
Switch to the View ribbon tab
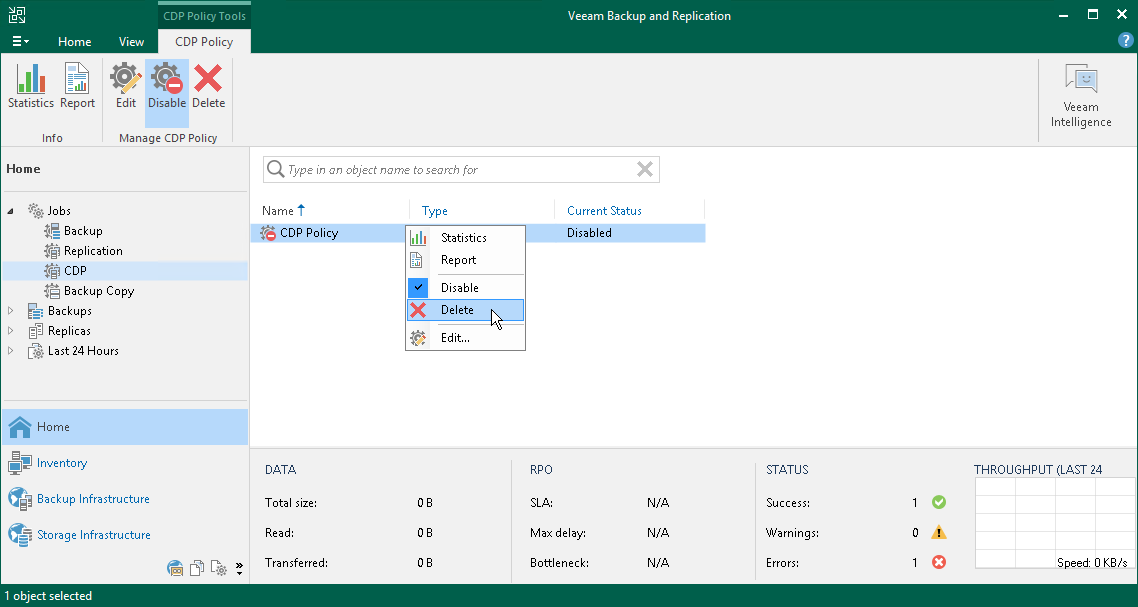(x=131, y=42)
